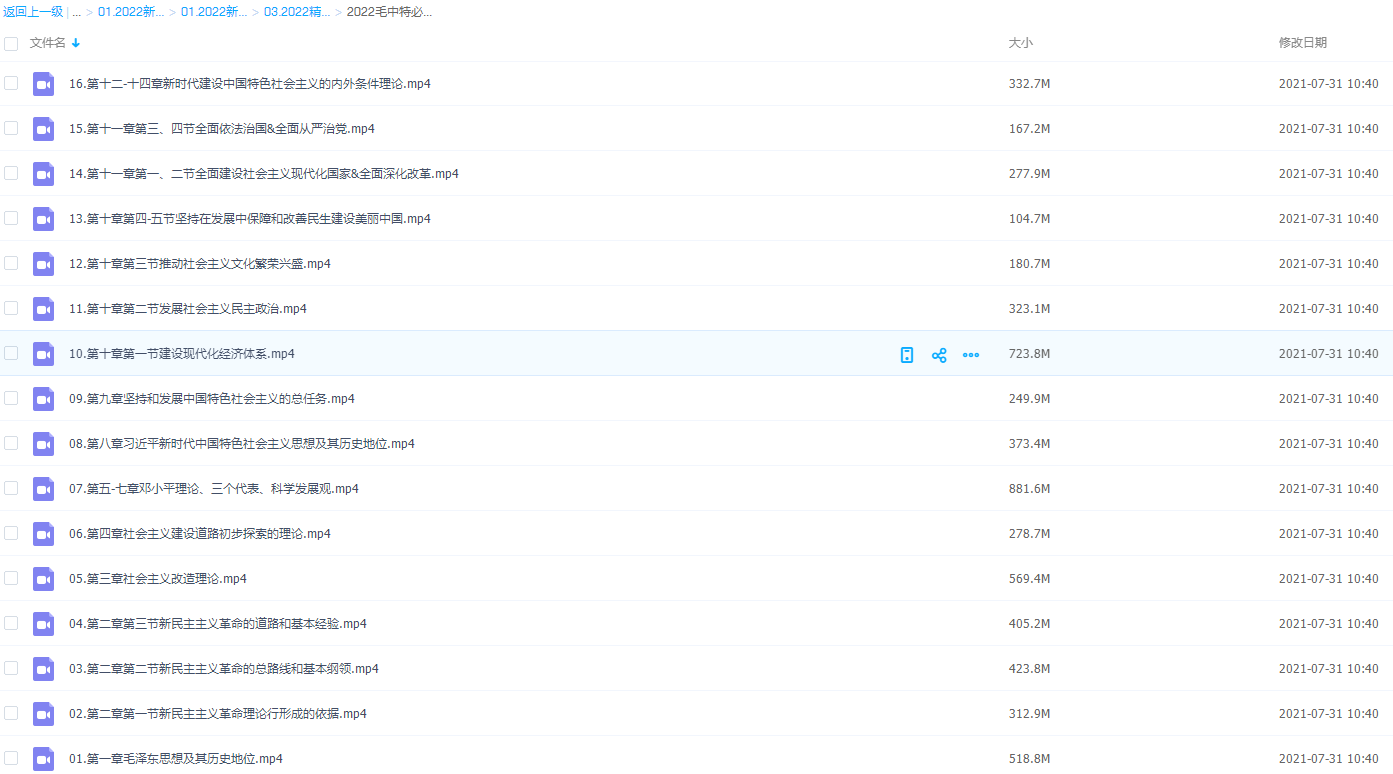
Task: Click the 文件名 column header
Action: (x=47, y=43)
